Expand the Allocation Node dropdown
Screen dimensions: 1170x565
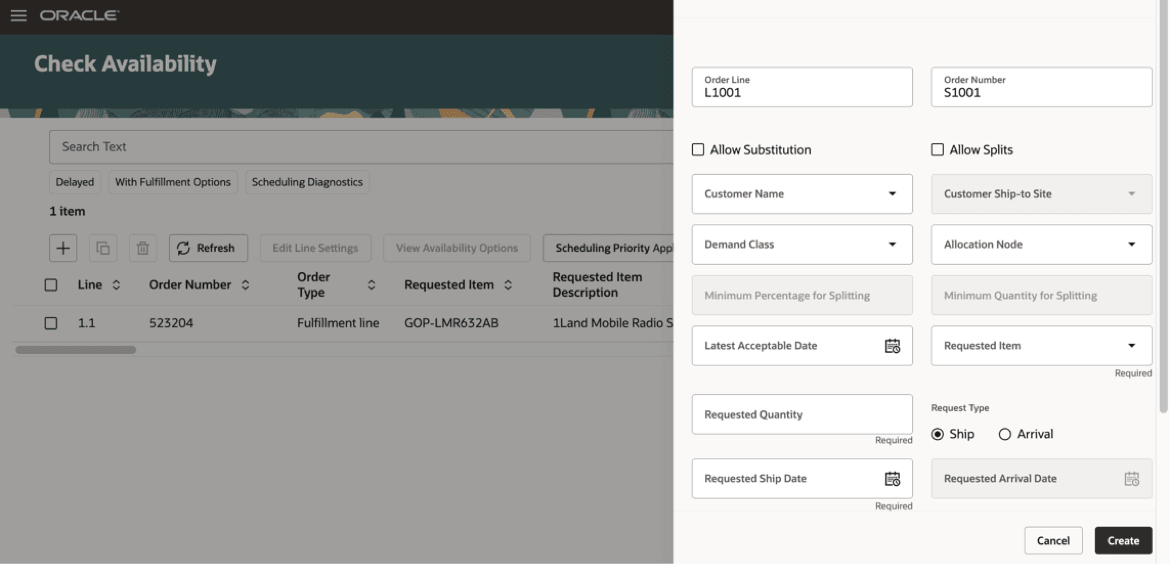point(1131,244)
